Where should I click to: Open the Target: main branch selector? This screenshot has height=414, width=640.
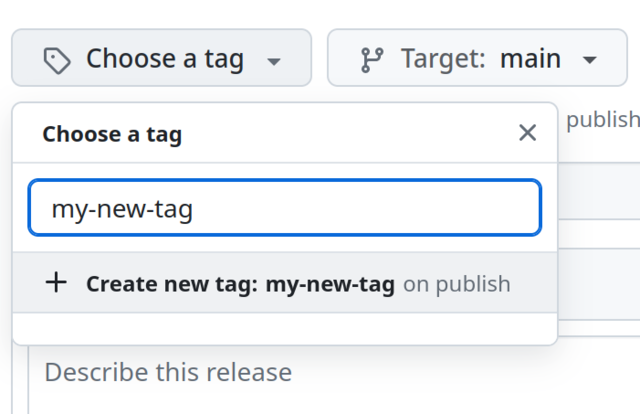pos(476,59)
